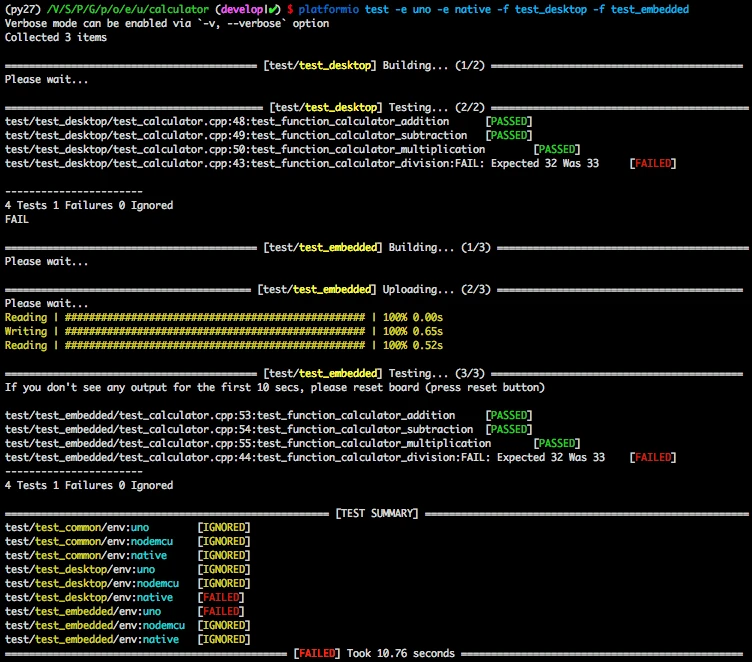Click IGNORED status for test_common/env:uno
The height and width of the screenshot is (662, 752).
tap(224, 527)
